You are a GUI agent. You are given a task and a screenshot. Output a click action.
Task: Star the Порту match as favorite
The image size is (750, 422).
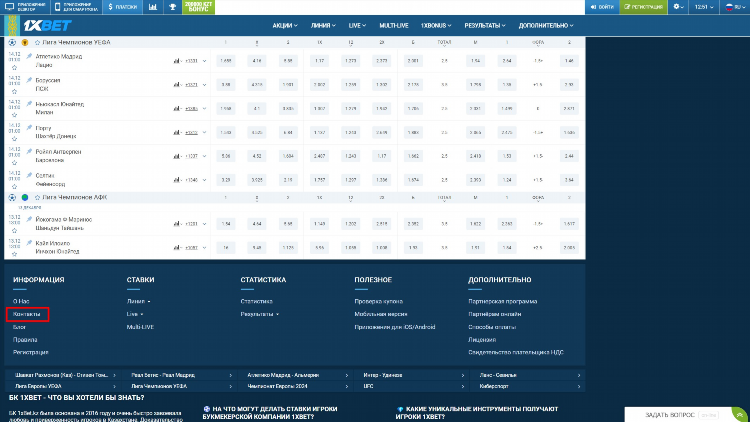pyautogui.click(x=14, y=139)
